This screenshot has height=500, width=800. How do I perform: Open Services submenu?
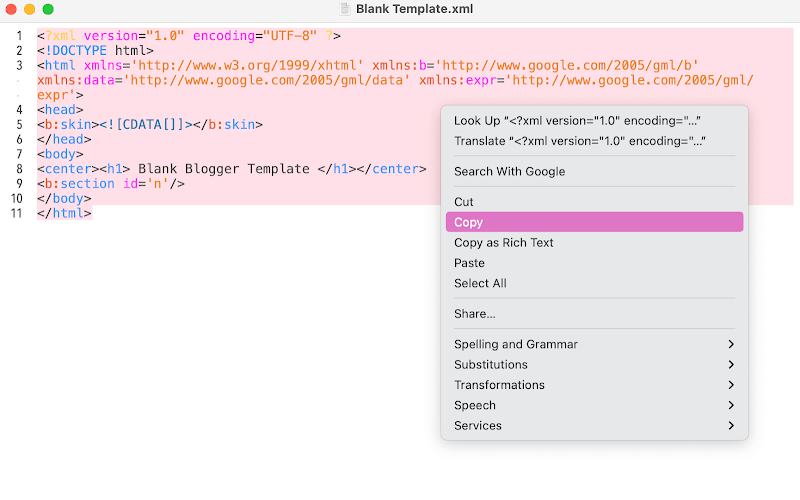pos(594,426)
